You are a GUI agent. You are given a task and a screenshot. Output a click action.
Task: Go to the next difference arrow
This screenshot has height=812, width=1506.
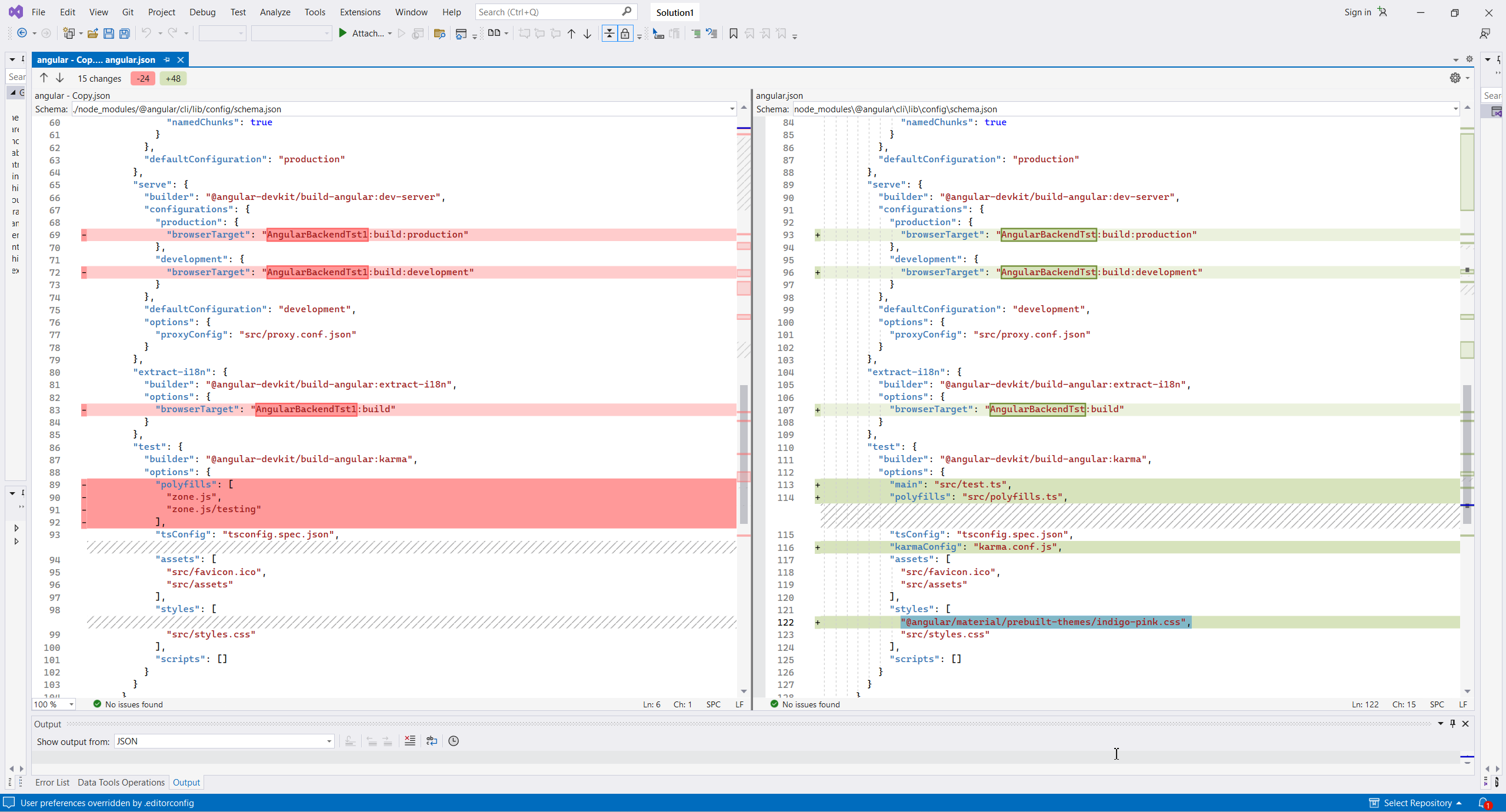point(60,78)
